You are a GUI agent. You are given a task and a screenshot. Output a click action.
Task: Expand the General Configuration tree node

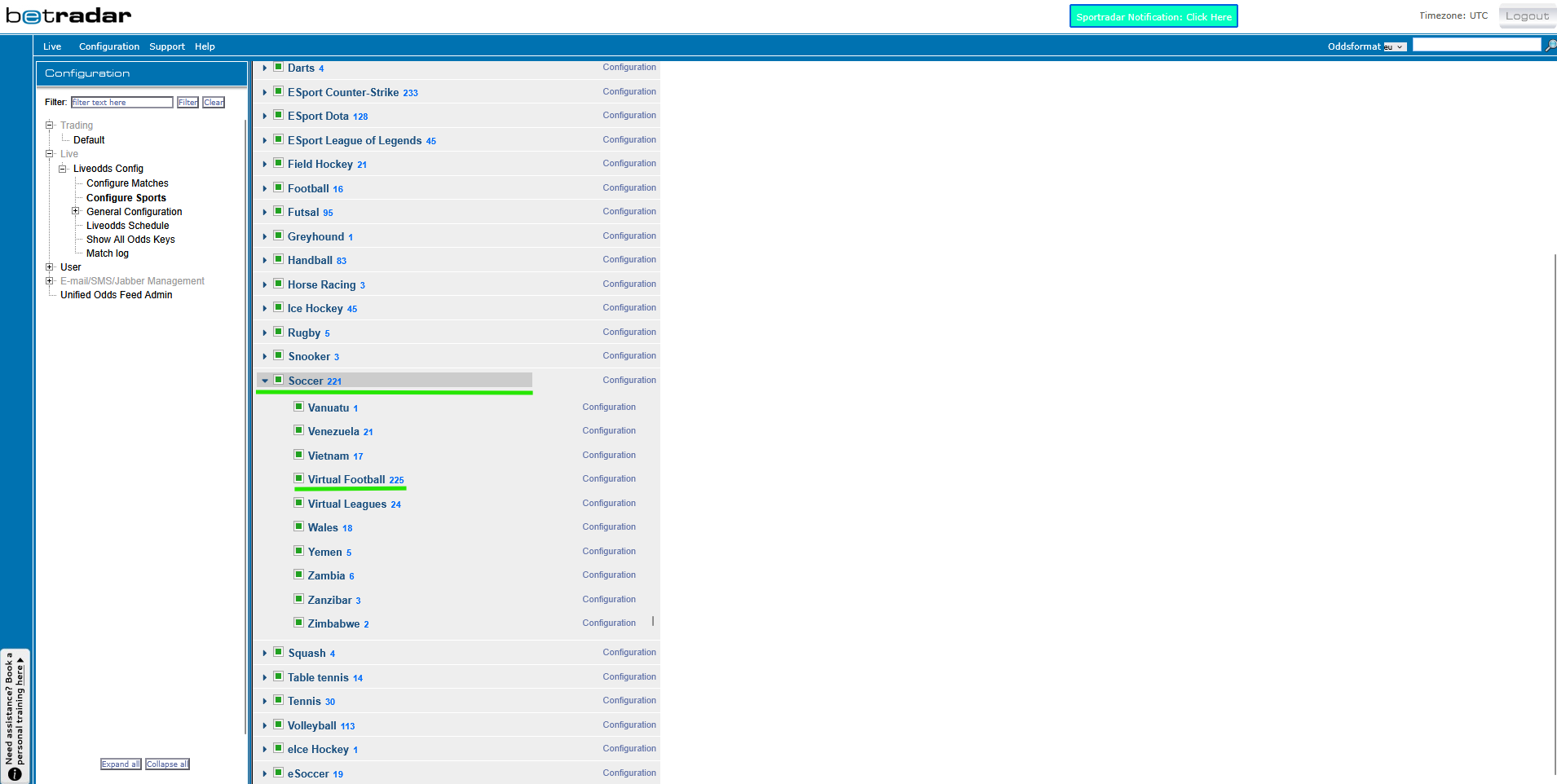pyautogui.click(x=76, y=212)
